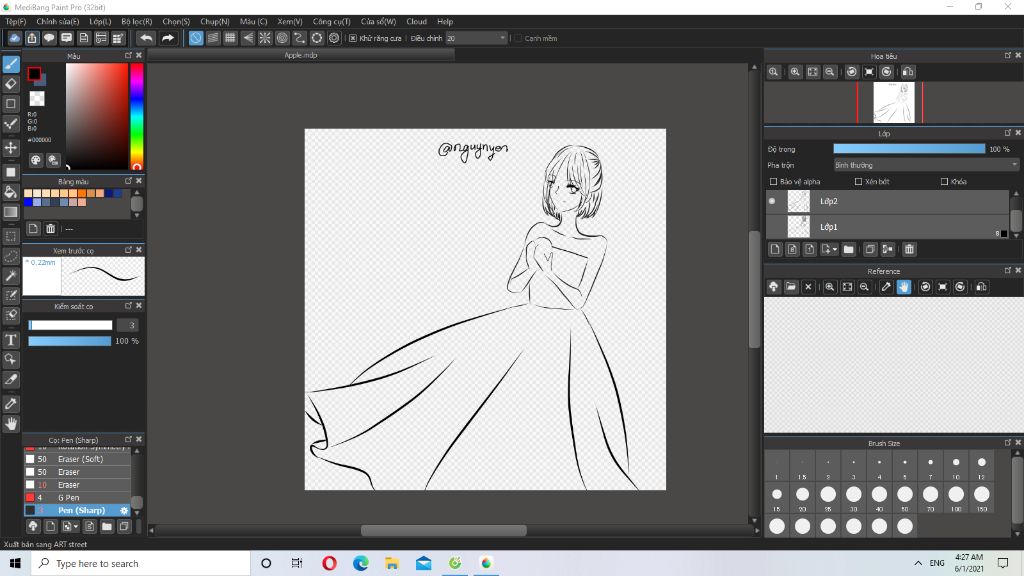The image size is (1024, 576).
Task: Open the Lớp(L) menu
Action: point(100,22)
